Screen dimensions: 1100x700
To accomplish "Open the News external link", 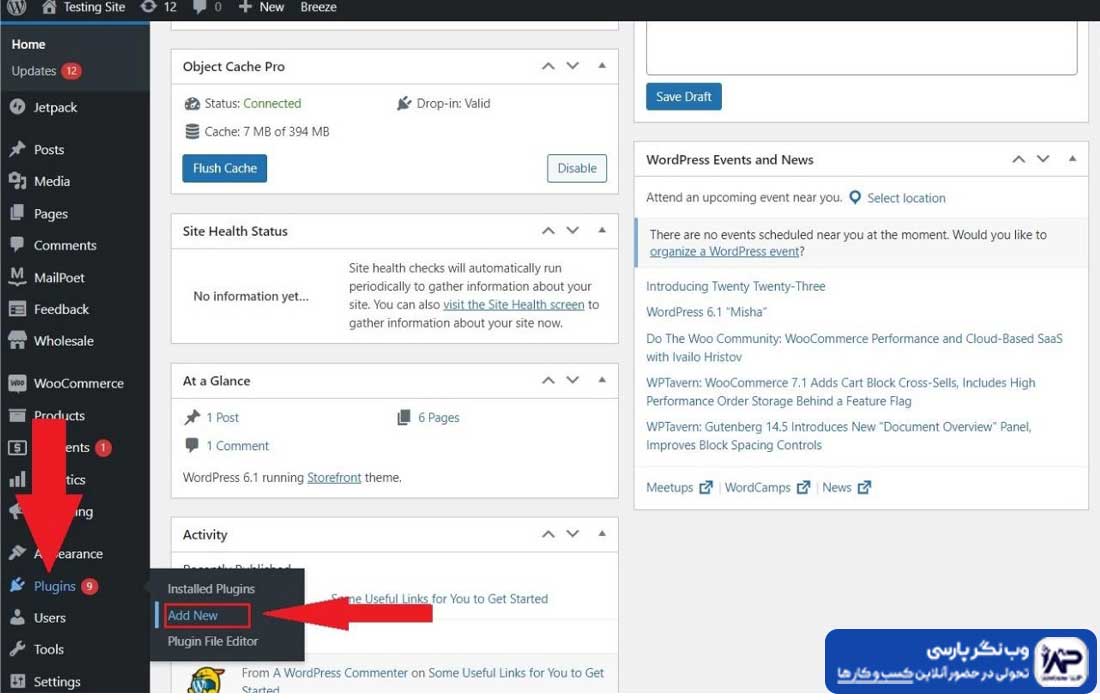I will point(846,487).
